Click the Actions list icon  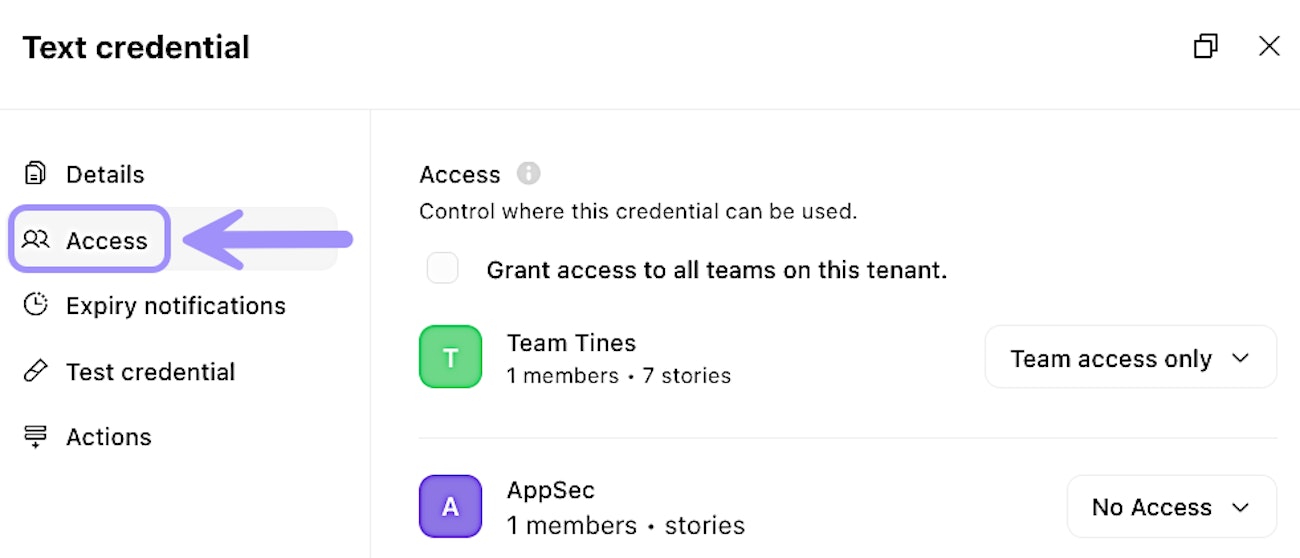tap(36, 437)
